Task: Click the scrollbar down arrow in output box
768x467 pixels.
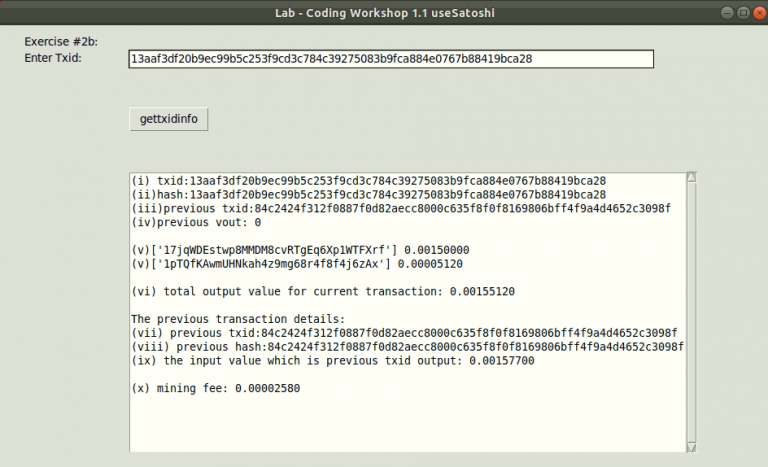Action: point(692,447)
